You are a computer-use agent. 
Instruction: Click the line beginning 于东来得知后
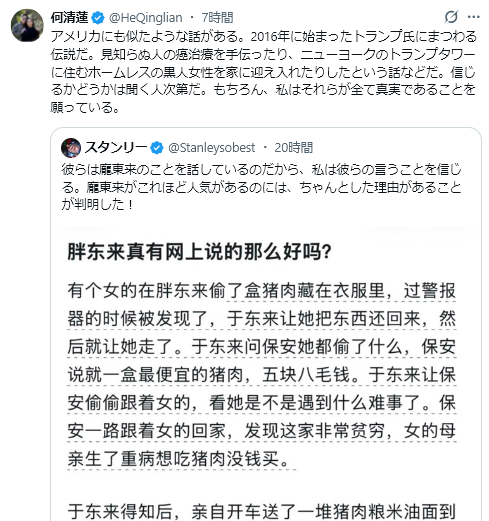click(x=261, y=512)
